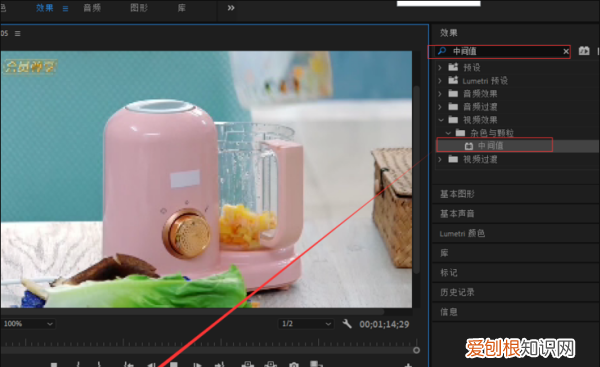The image size is (600, 367).
Task: Switch to the 图形 workspace tab
Action: pos(139,8)
